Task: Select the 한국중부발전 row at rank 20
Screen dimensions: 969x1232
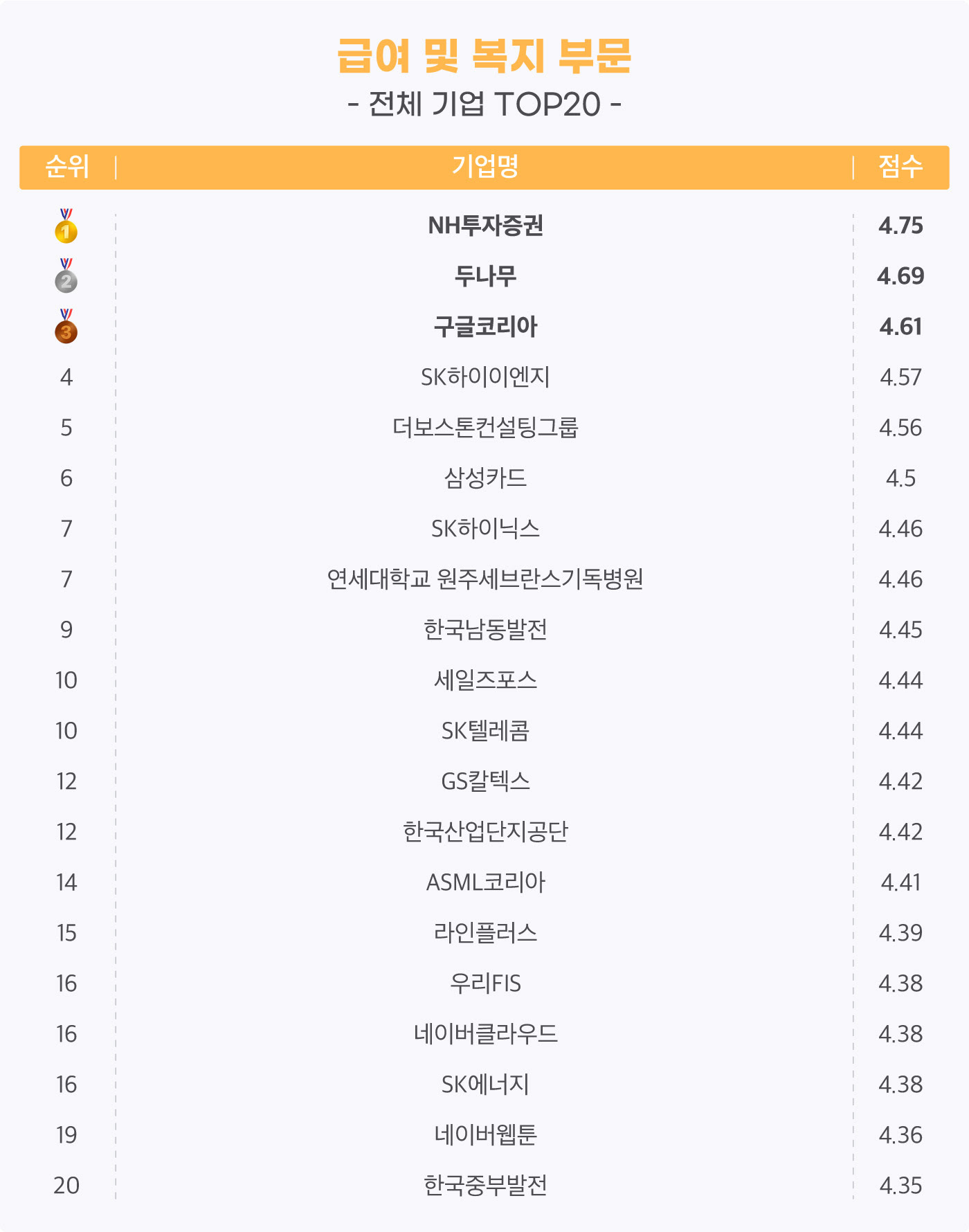Action: tap(485, 1186)
